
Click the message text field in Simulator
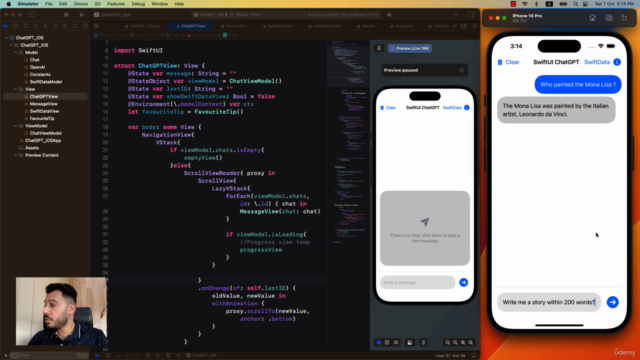pos(549,302)
